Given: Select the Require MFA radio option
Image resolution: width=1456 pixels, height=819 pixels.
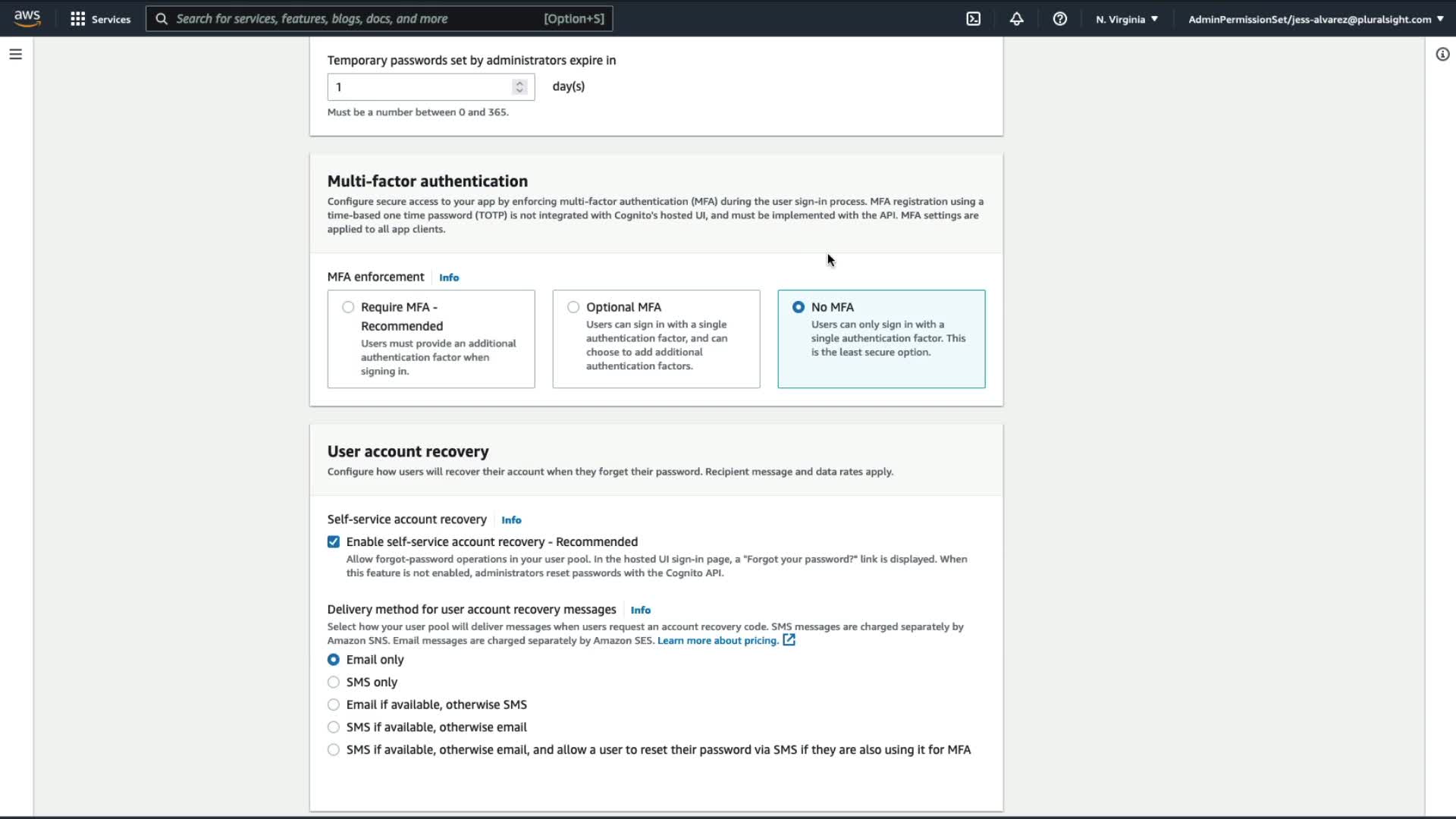Looking at the screenshot, I should (348, 307).
